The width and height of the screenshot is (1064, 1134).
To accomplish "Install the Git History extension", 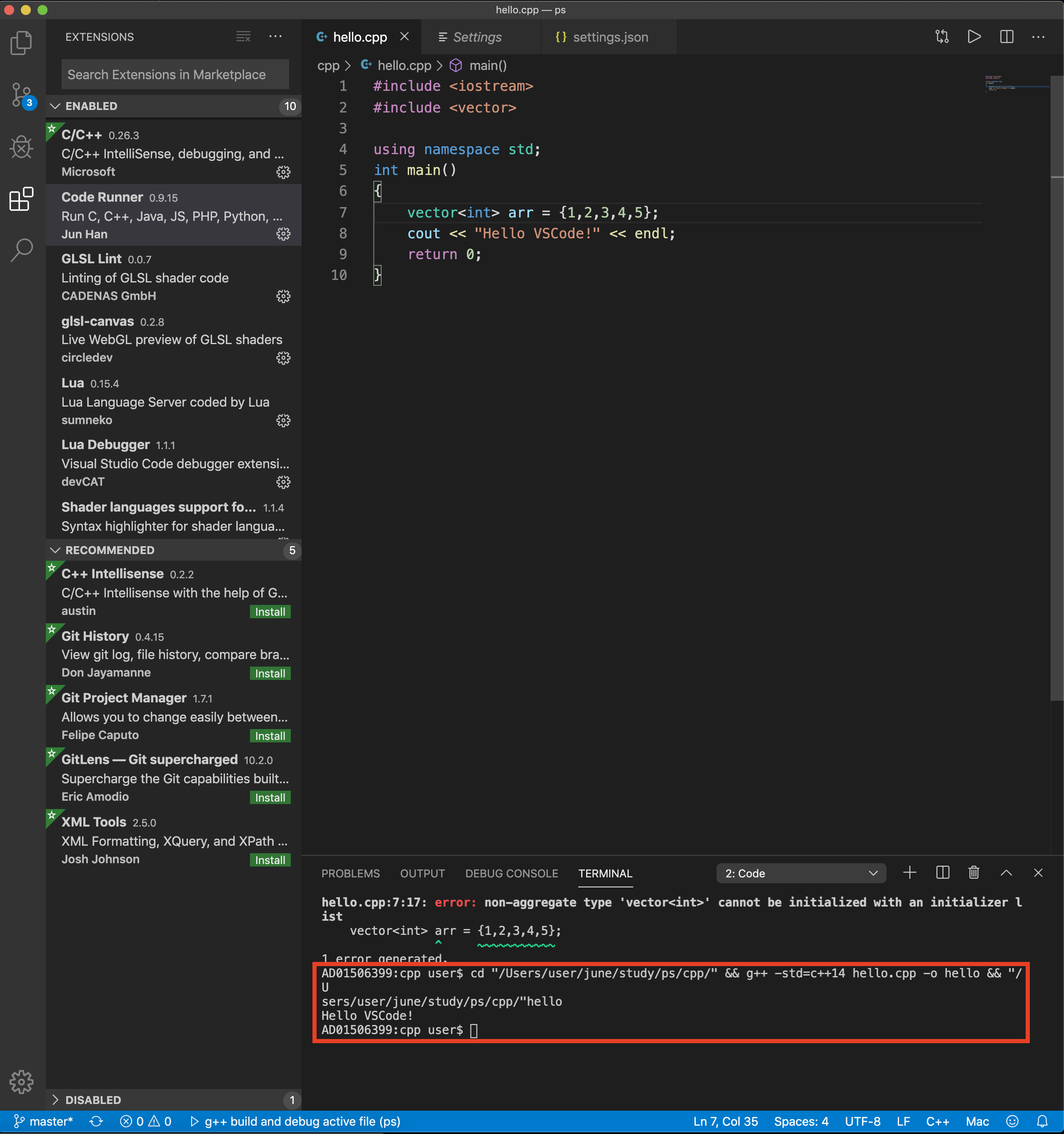I will coord(270,673).
